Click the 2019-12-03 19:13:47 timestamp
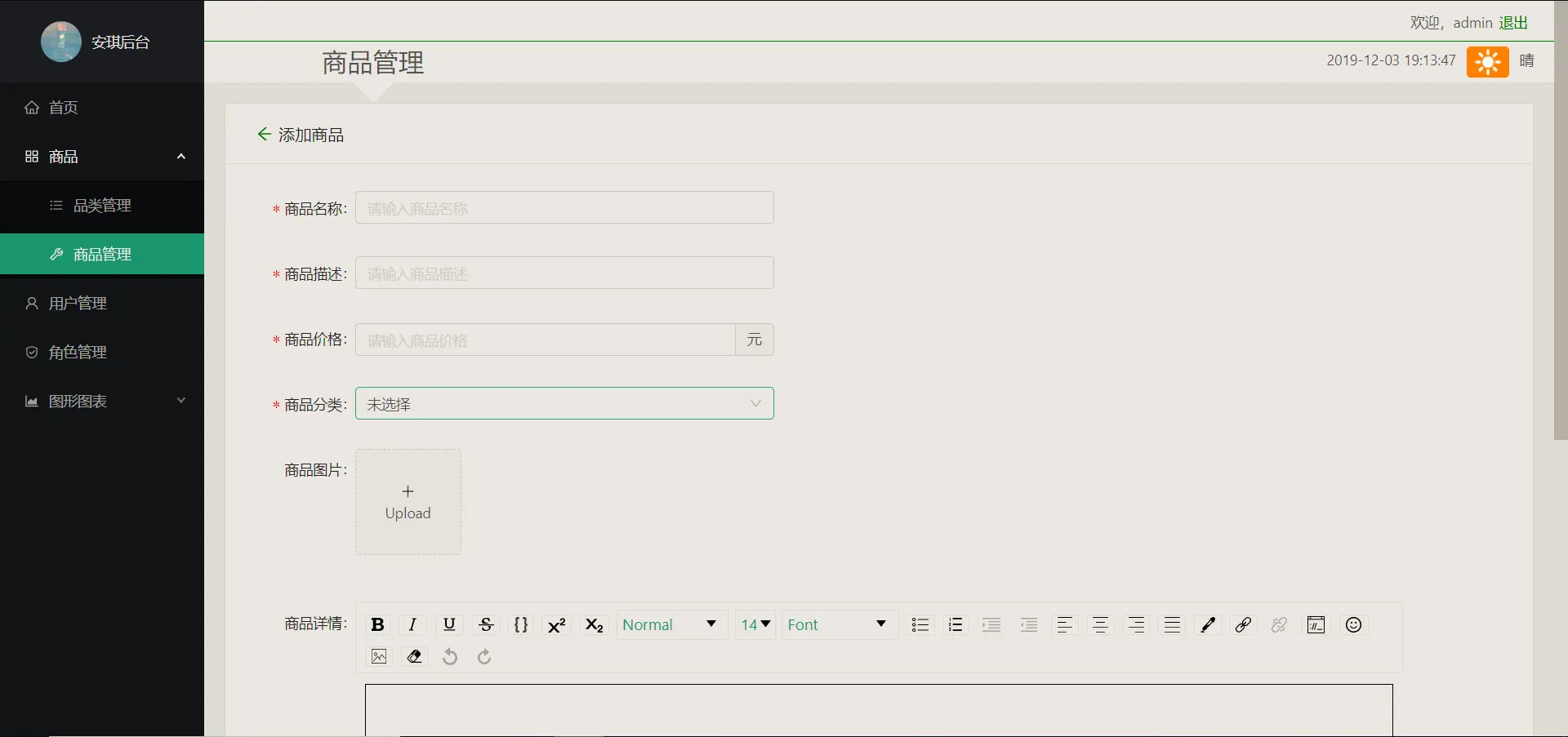Screen dimensions: 1568x737 (1391, 60)
